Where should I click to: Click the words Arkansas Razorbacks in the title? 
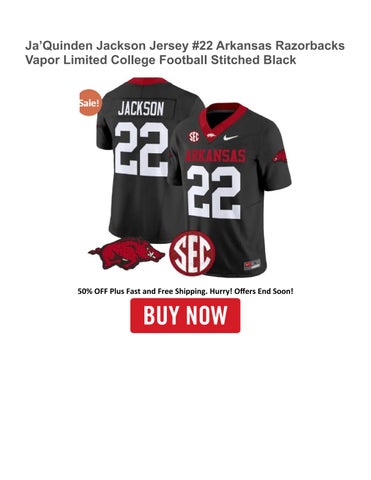tap(279, 46)
